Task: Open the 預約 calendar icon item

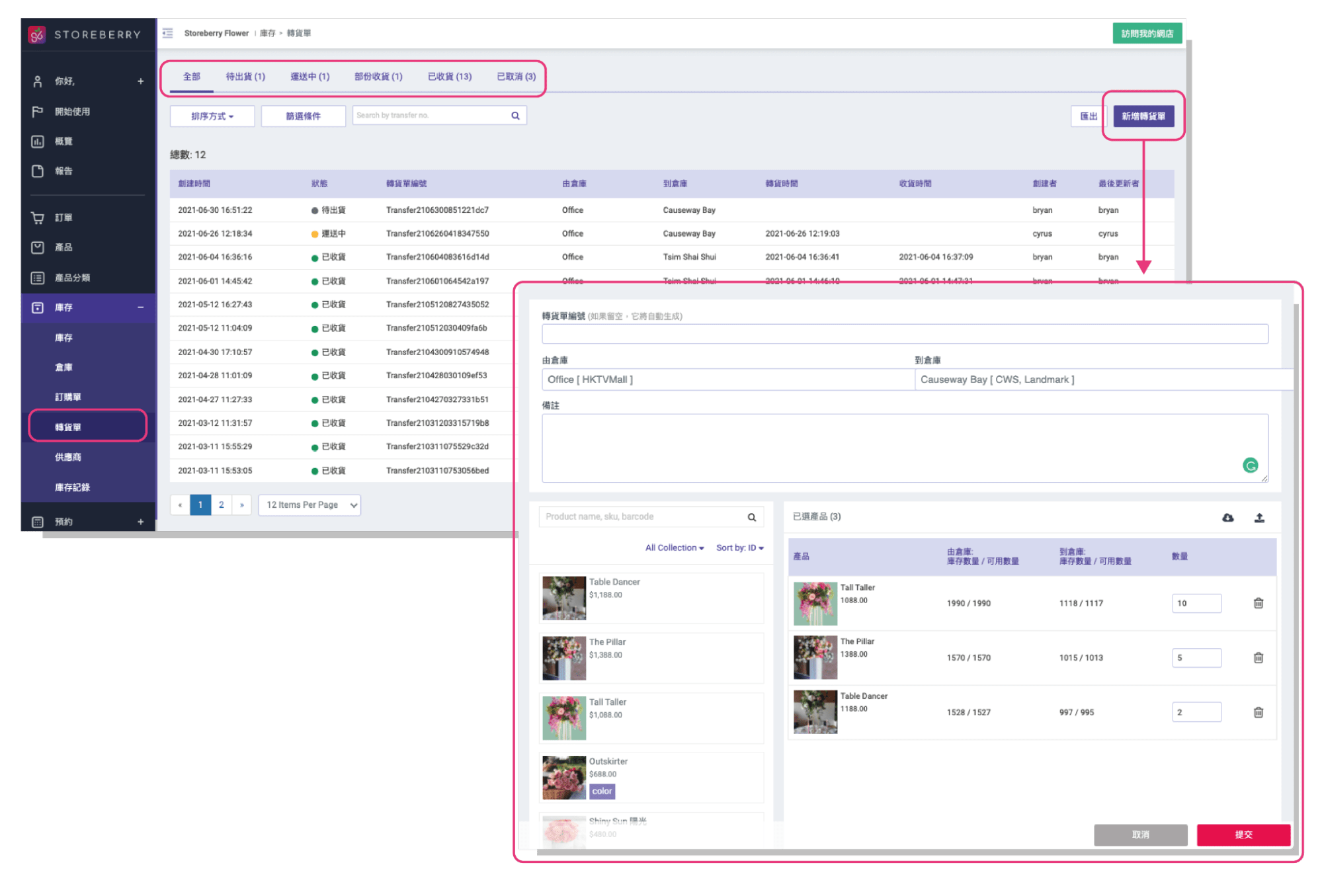Action: pos(38,522)
